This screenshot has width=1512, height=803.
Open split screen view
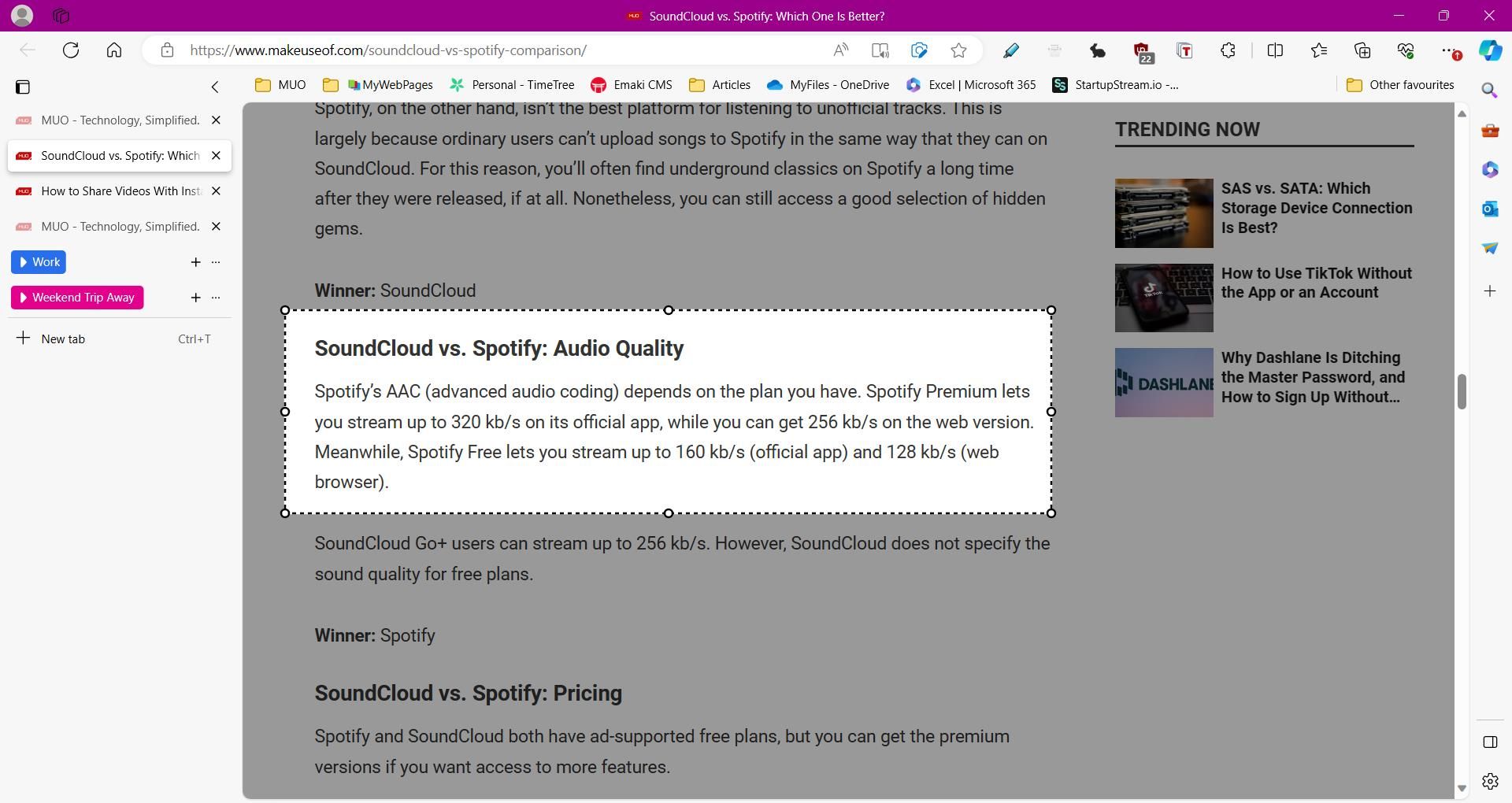1275,50
